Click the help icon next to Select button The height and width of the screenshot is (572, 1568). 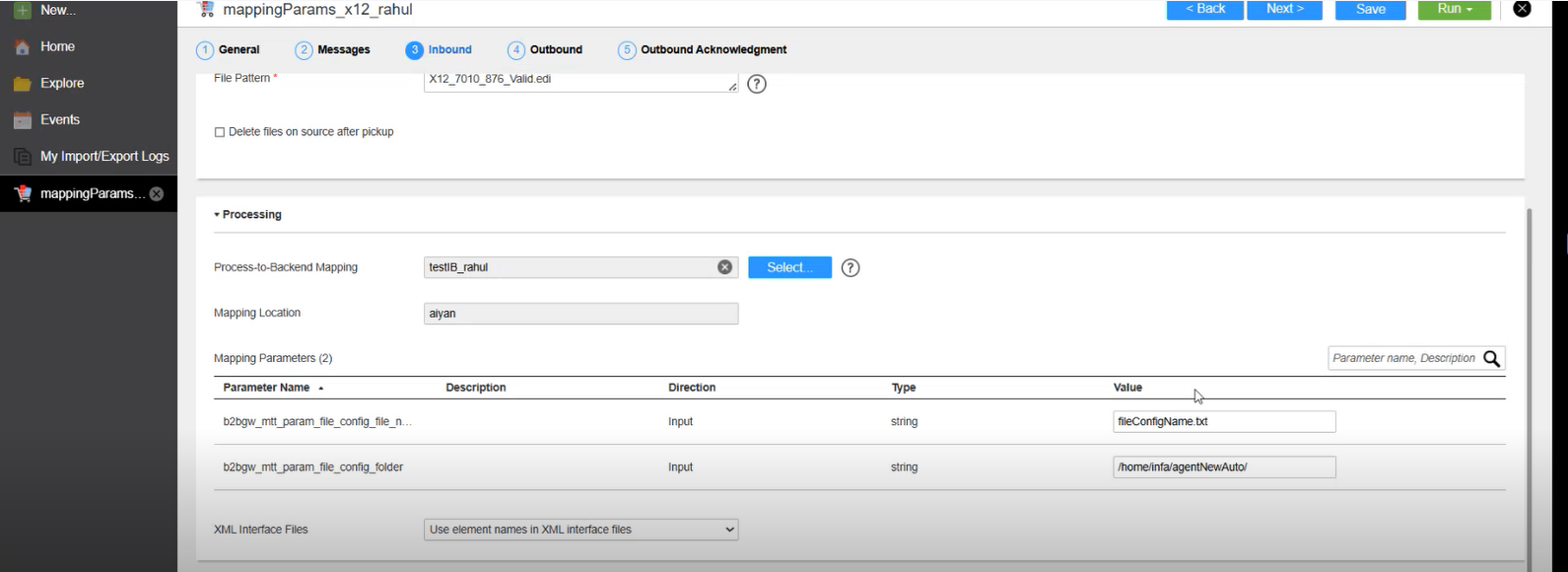pos(851,268)
